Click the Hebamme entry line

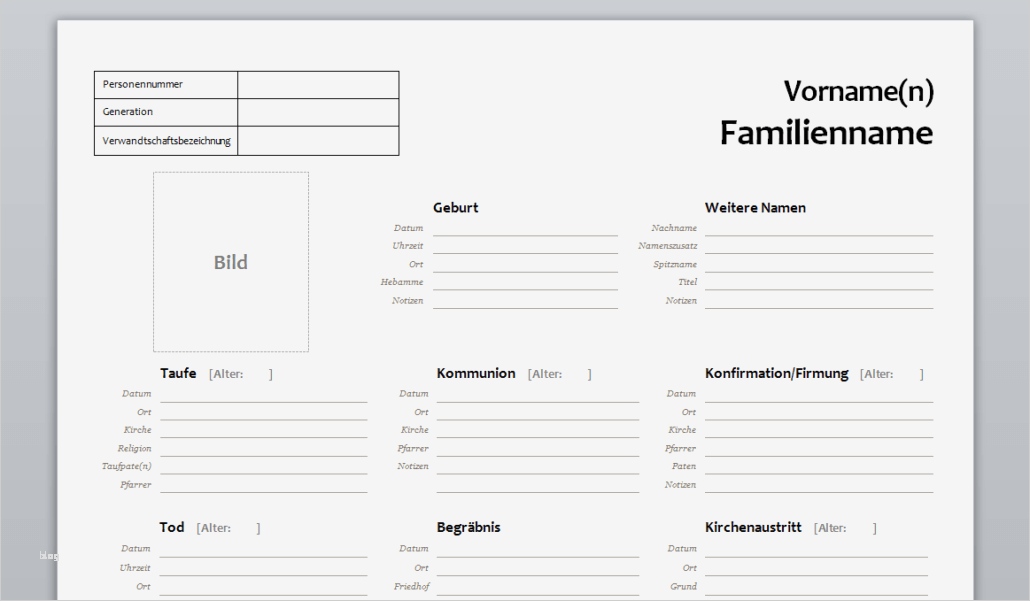tap(525, 283)
